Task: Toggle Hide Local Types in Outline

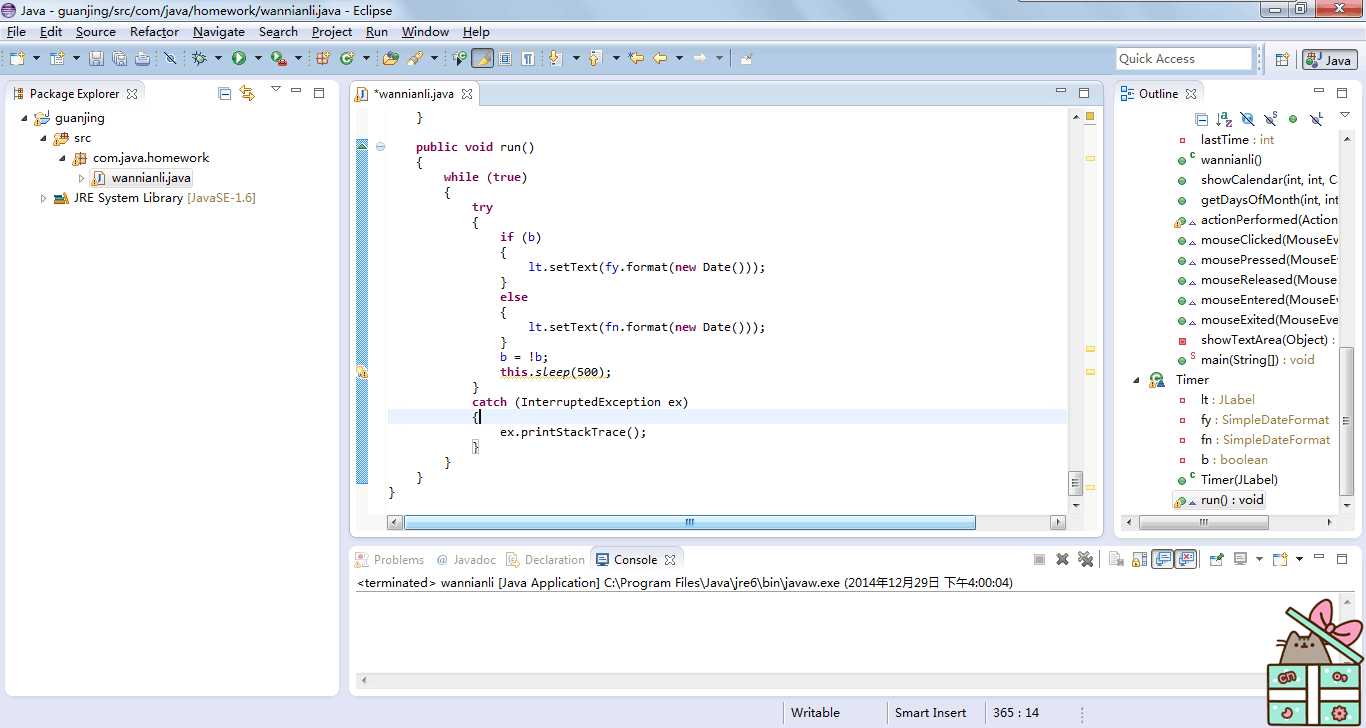Action: click(x=1317, y=119)
